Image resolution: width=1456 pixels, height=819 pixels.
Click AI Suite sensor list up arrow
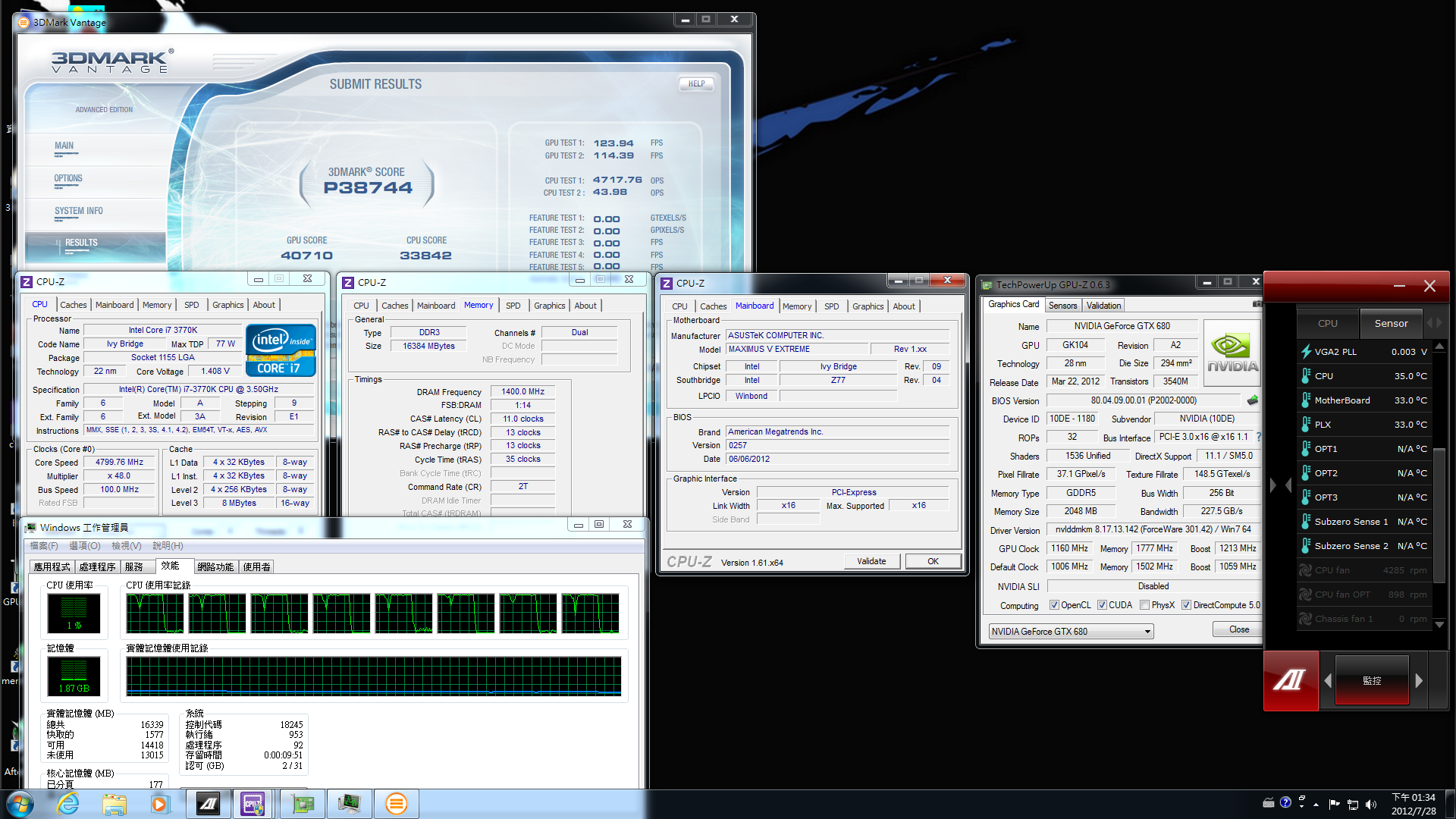coord(1439,347)
